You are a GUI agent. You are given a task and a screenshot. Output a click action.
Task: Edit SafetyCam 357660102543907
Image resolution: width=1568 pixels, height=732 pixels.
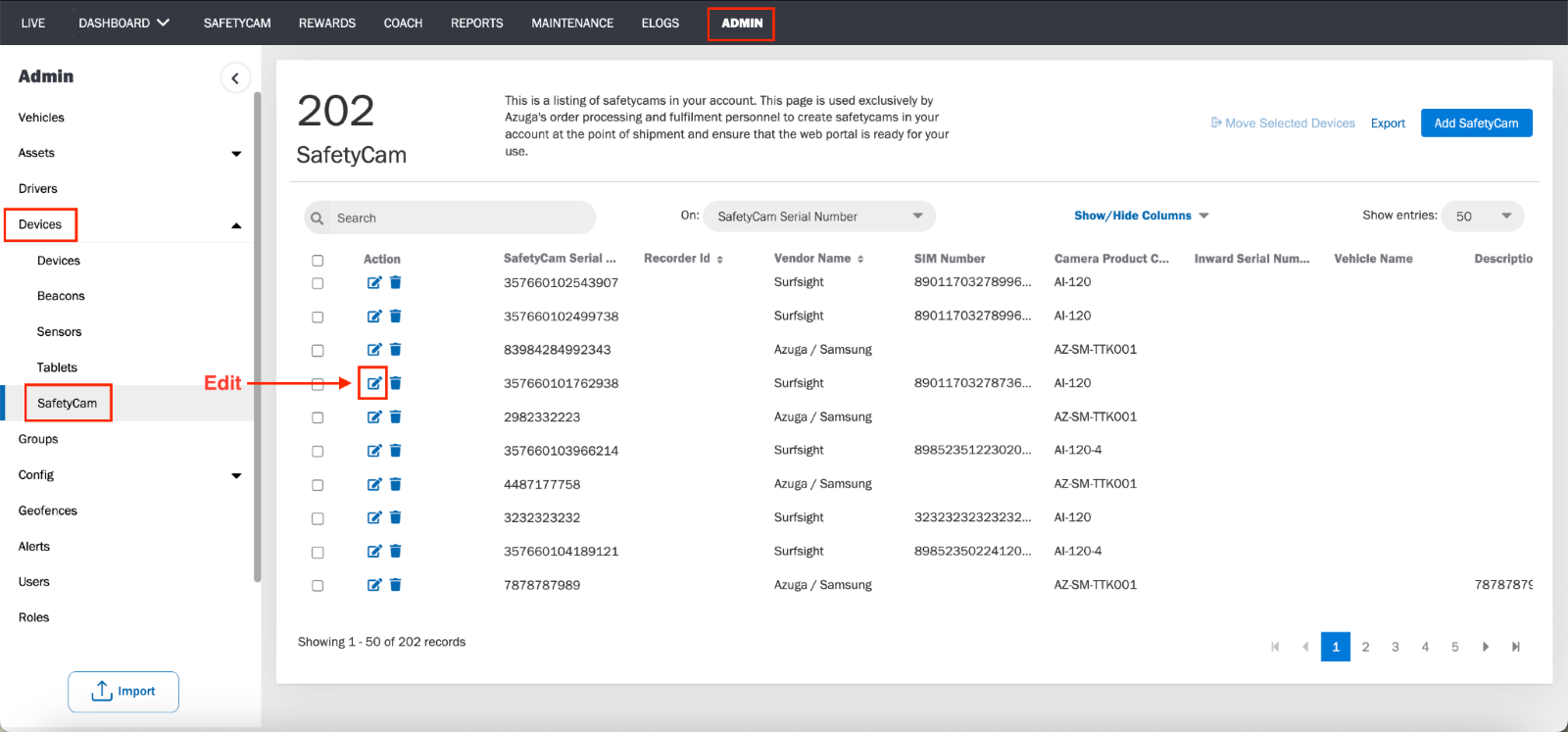374,282
